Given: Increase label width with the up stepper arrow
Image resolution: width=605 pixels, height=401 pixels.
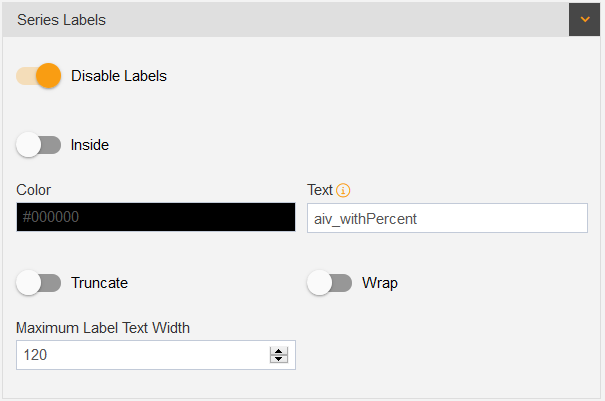Looking at the screenshot, I should (x=279, y=351).
